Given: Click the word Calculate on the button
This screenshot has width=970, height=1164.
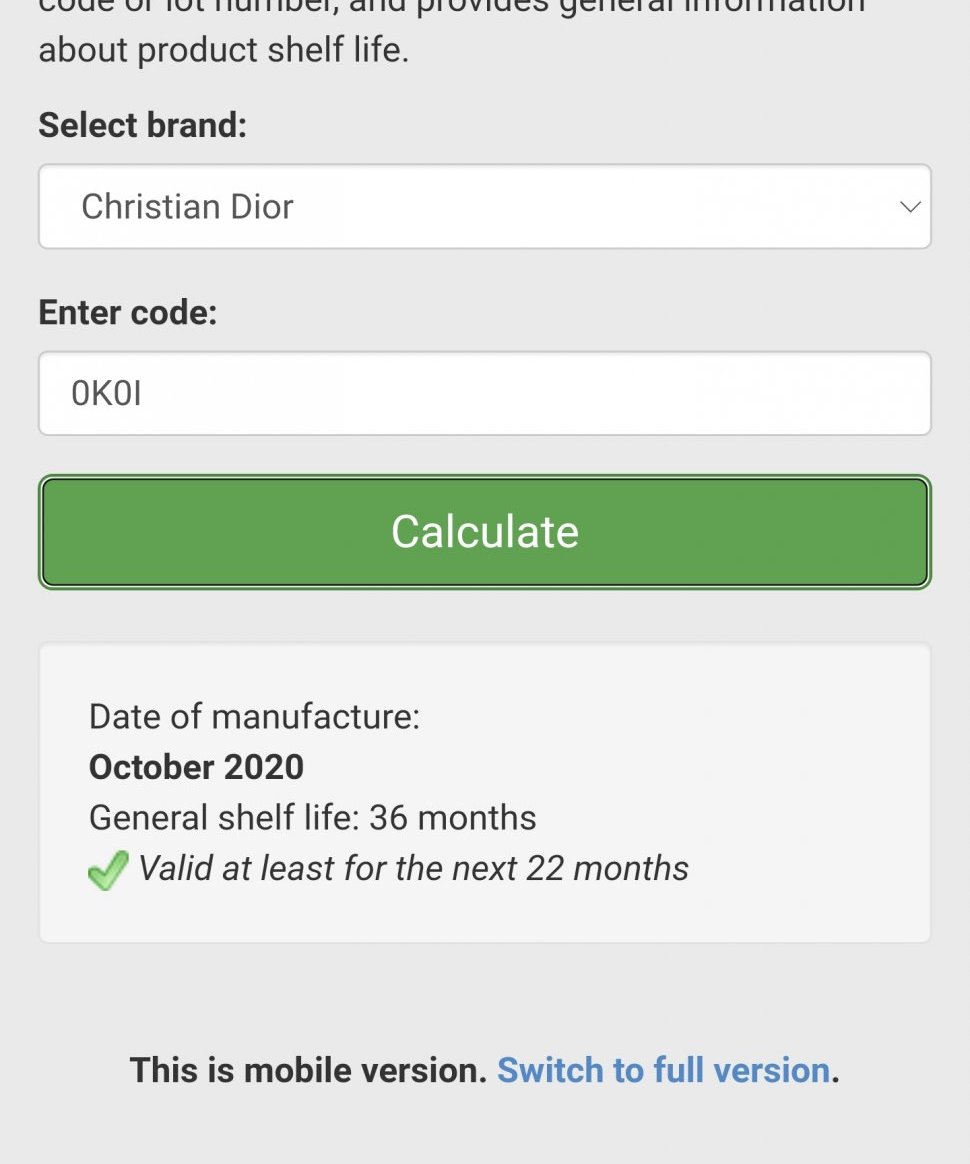Looking at the screenshot, I should pyautogui.click(x=485, y=531).
